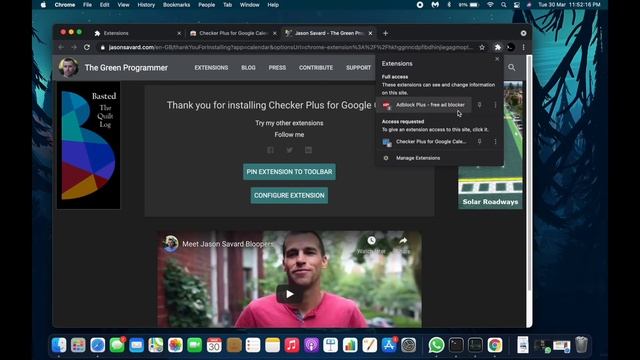Open Try my other extensions link
The image size is (640, 360).
tap(289, 123)
